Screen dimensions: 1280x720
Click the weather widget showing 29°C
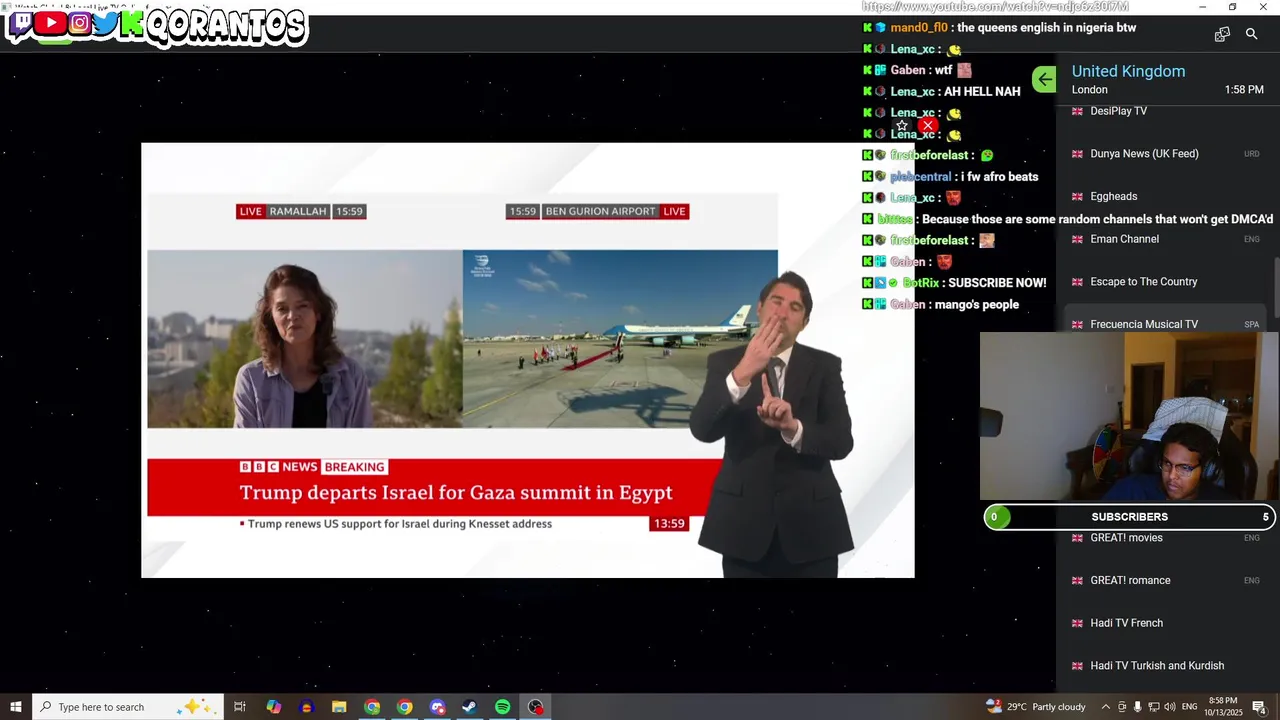tap(1036, 707)
